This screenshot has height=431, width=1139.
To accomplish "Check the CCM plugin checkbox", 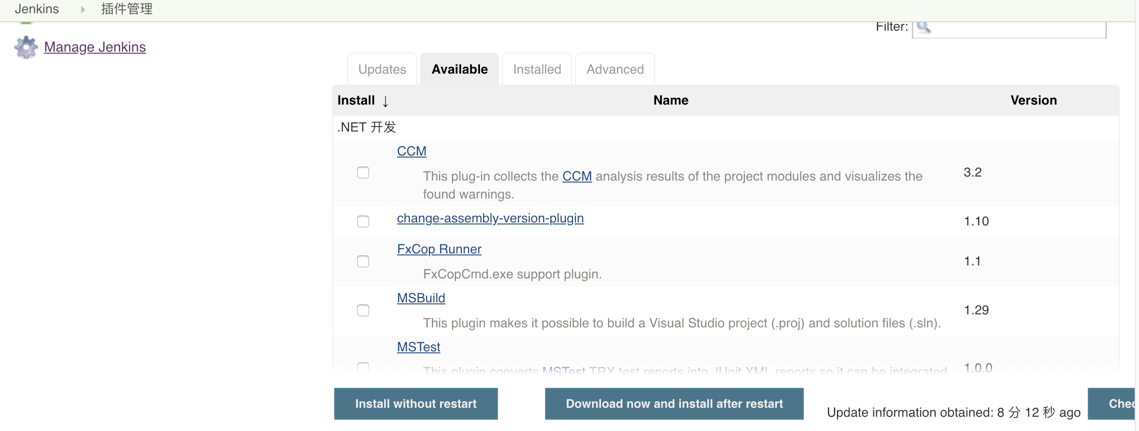I will (x=363, y=172).
